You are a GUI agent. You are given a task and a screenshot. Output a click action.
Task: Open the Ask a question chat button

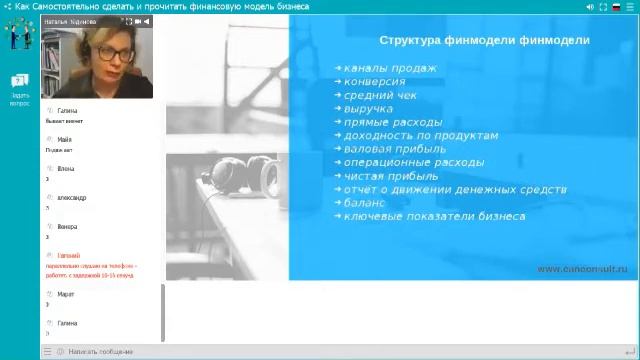click(x=20, y=90)
